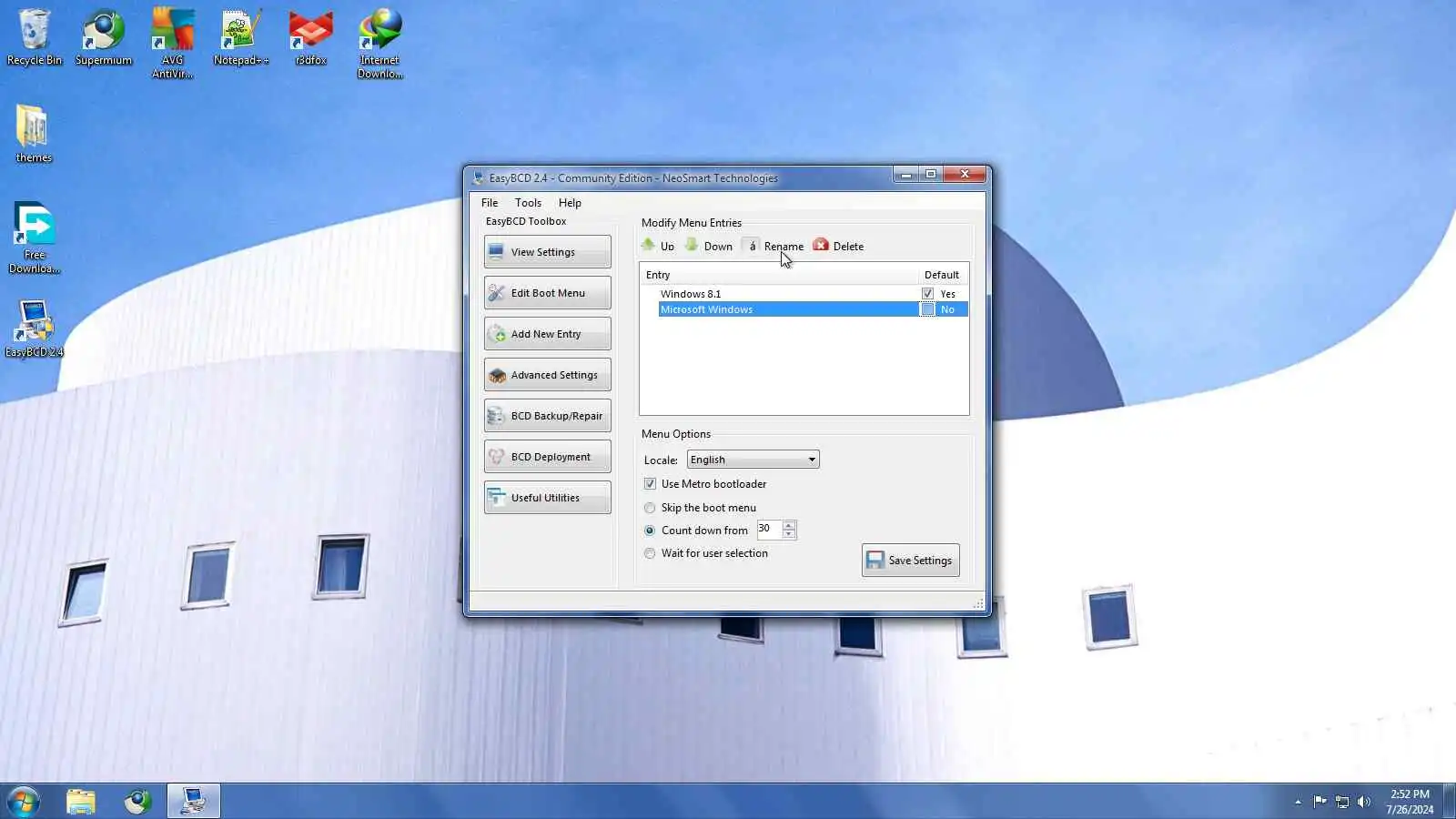Open BCD Backup/Repair section
This screenshot has height=819, width=1456.
[547, 416]
